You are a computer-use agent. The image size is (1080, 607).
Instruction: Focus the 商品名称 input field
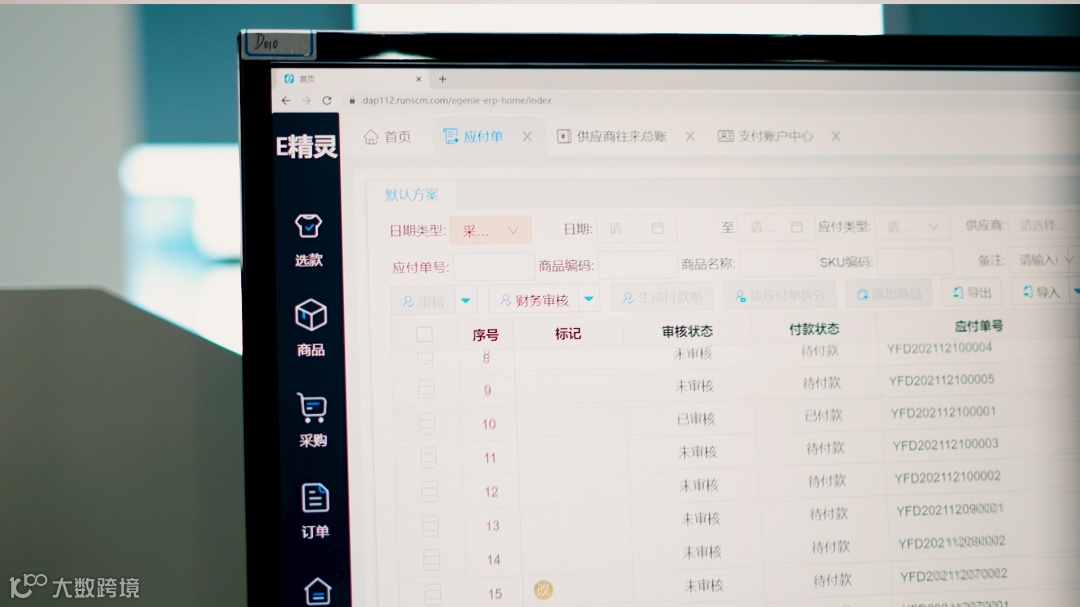click(x=778, y=263)
